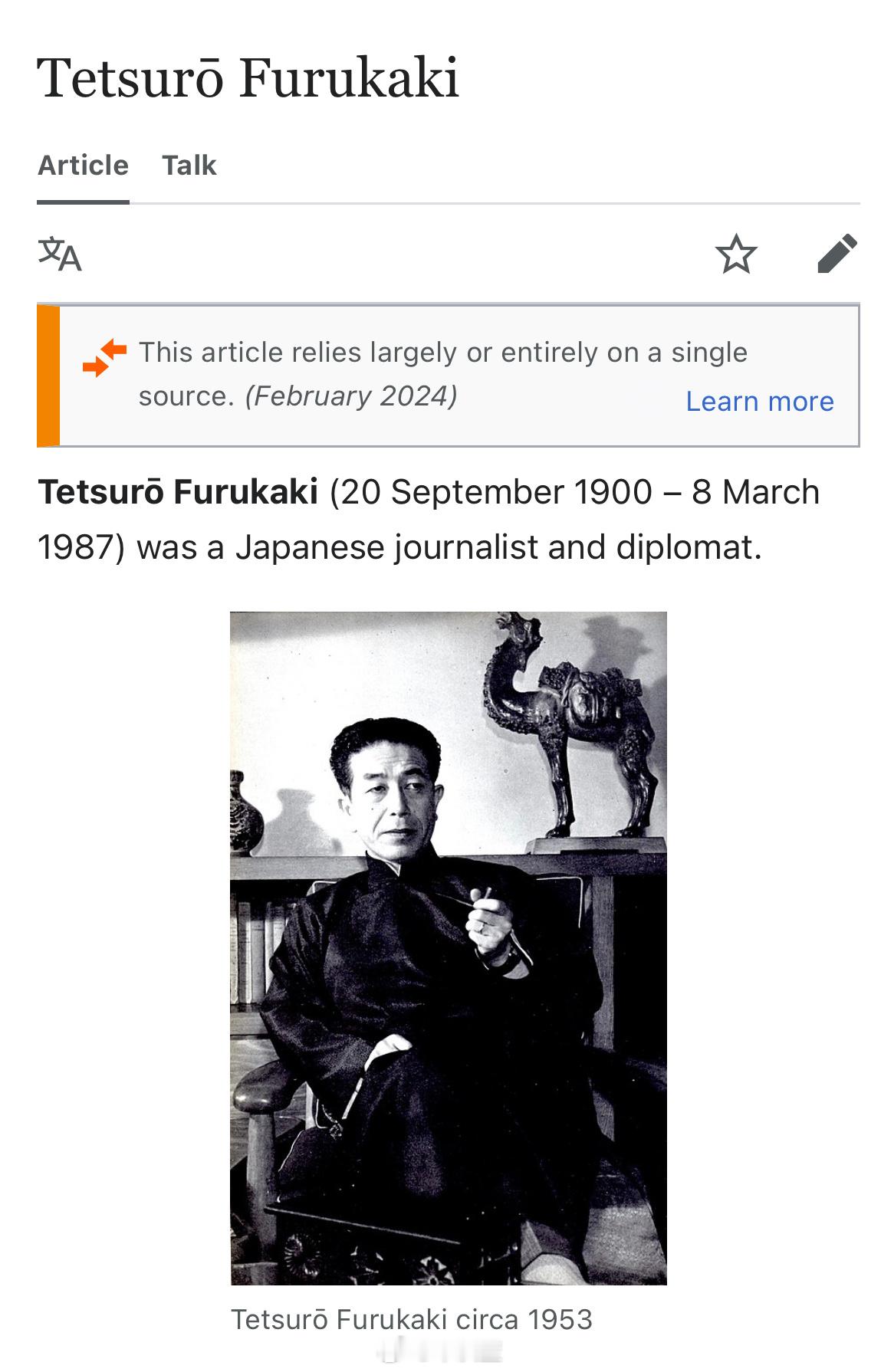Click the single source notice text

click(442, 353)
